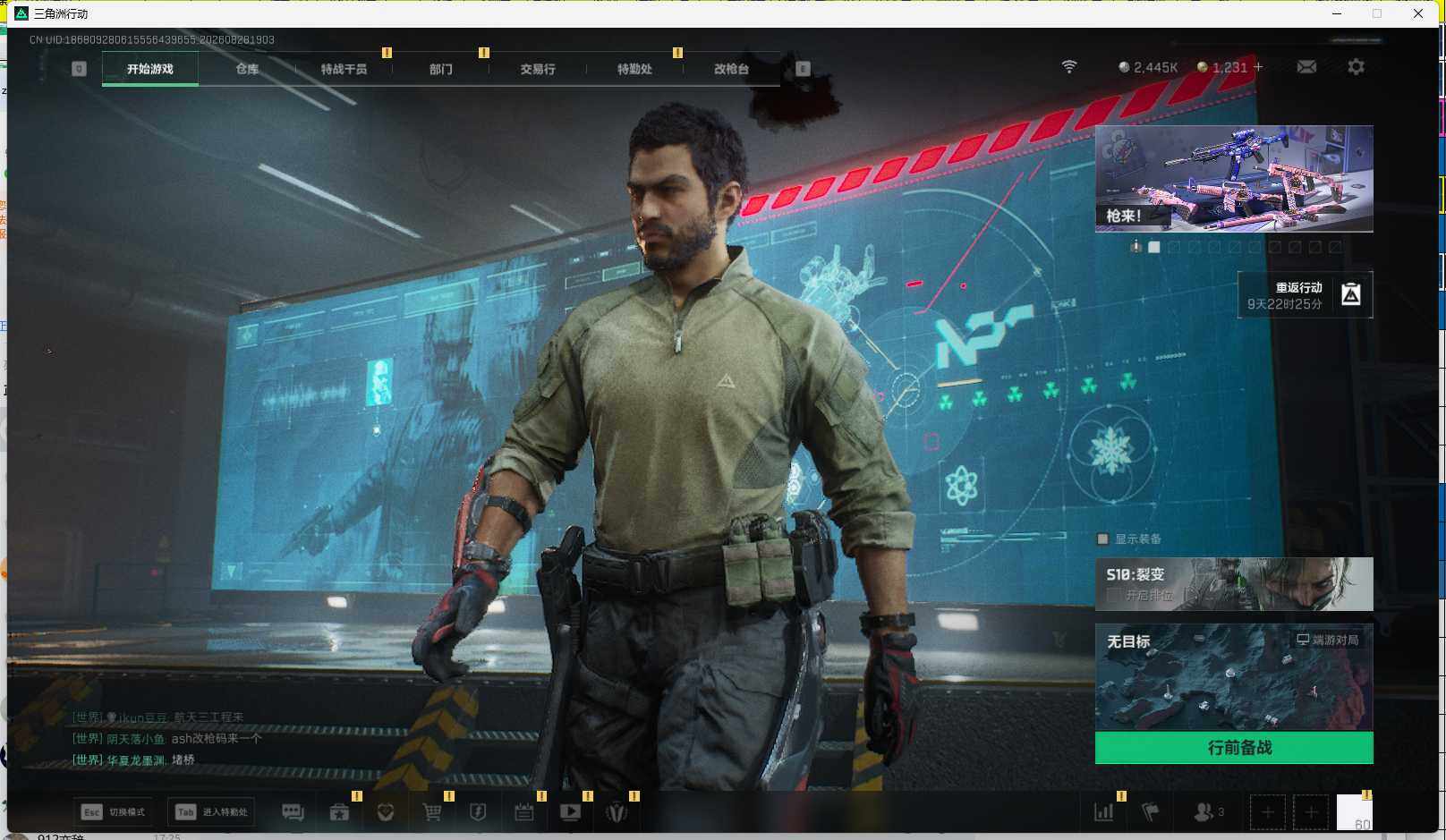This screenshot has height=840, width=1446.
Task: Open the heart badge icon
Action: coord(386,812)
